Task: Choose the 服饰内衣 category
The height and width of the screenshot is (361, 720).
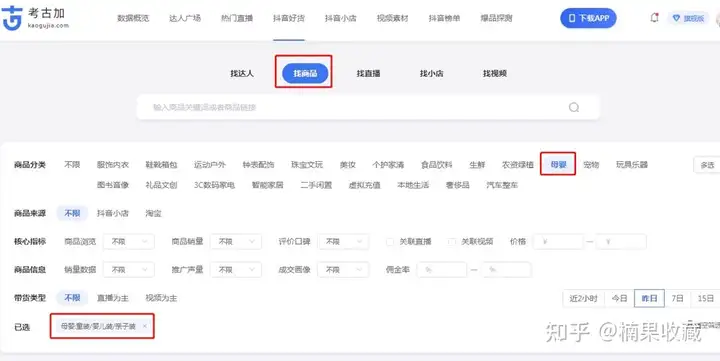Action: pyautogui.click(x=113, y=164)
